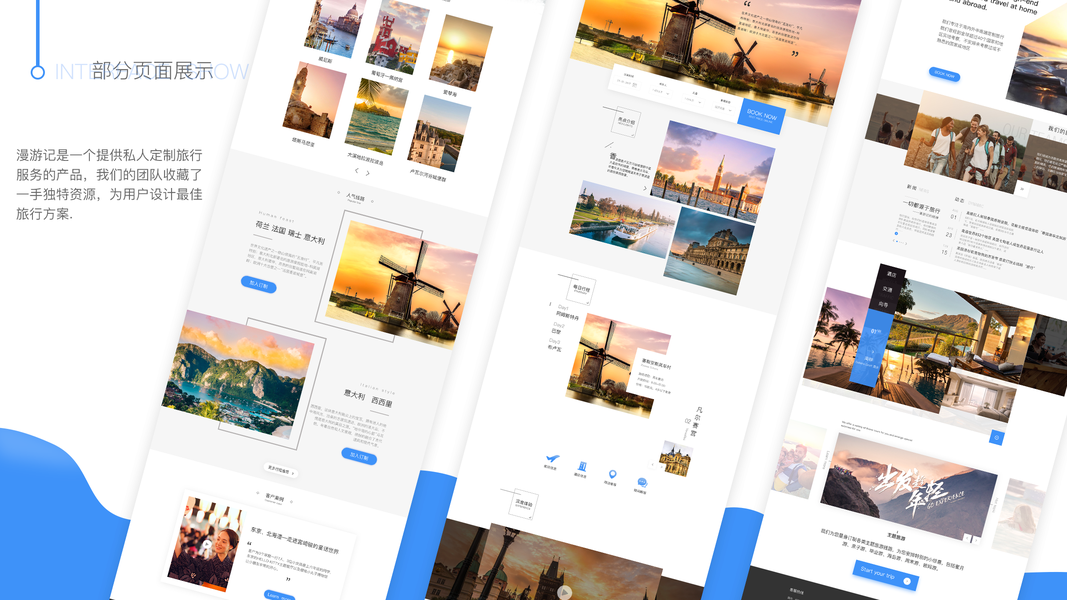The image size is (1067, 600).
Task: Select the 酒店 tab in dark sidebar
Action: (x=891, y=273)
